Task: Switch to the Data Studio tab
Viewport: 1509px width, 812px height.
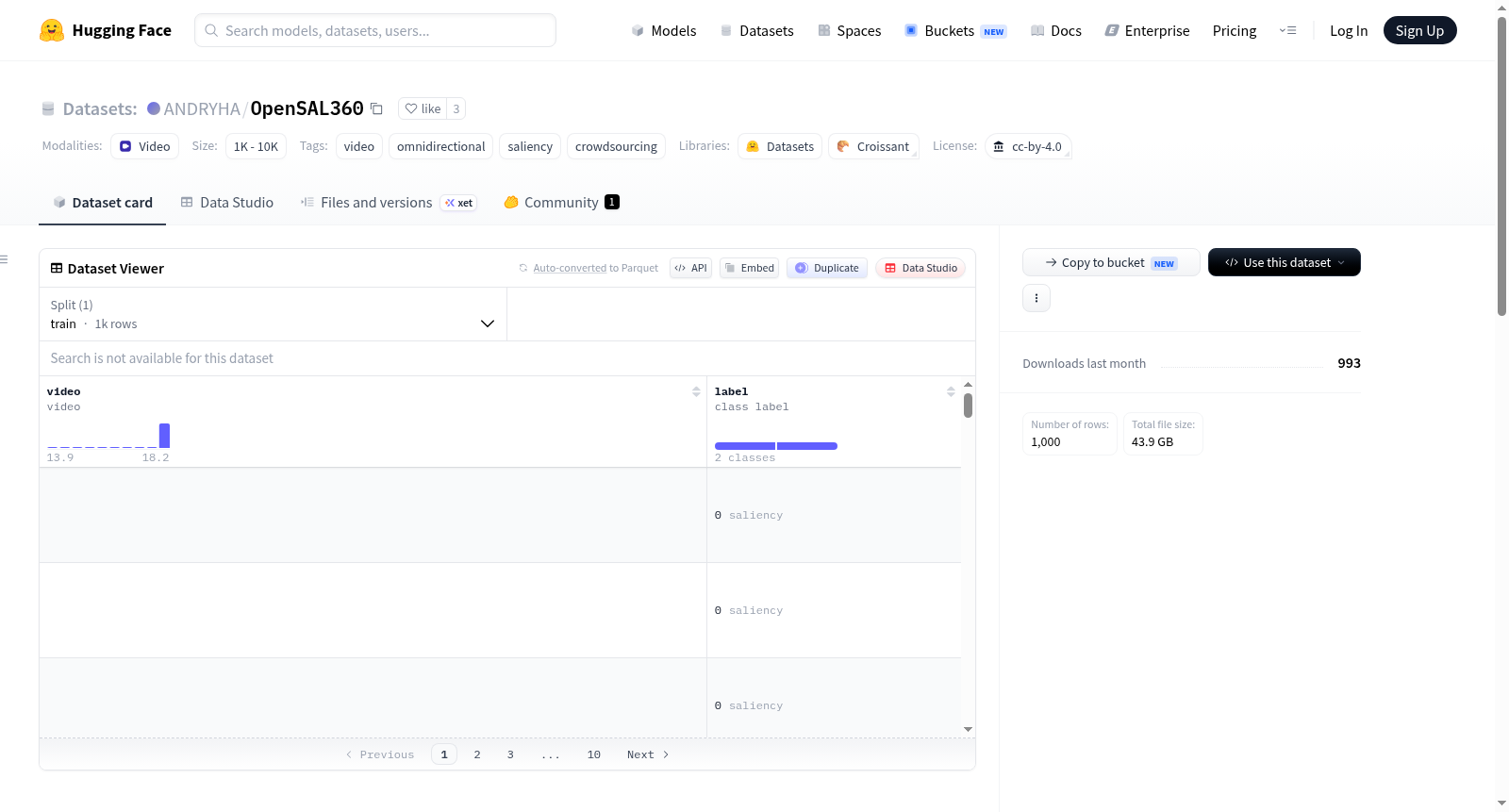Action: point(227,203)
